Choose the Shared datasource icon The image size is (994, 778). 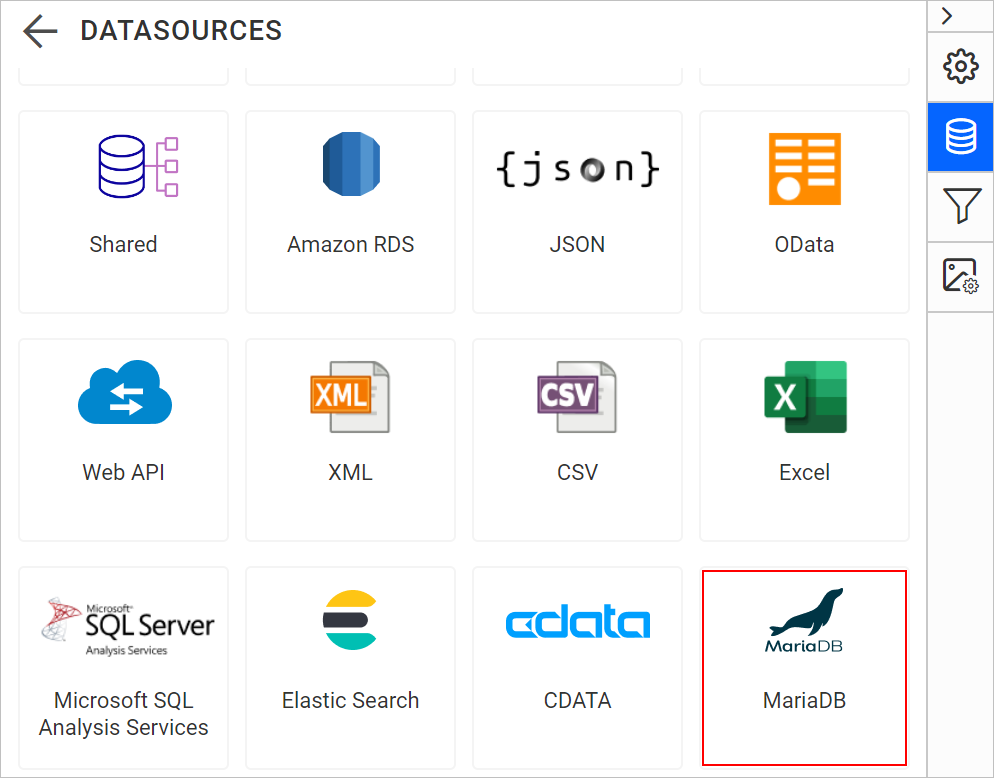click(139, 166)
